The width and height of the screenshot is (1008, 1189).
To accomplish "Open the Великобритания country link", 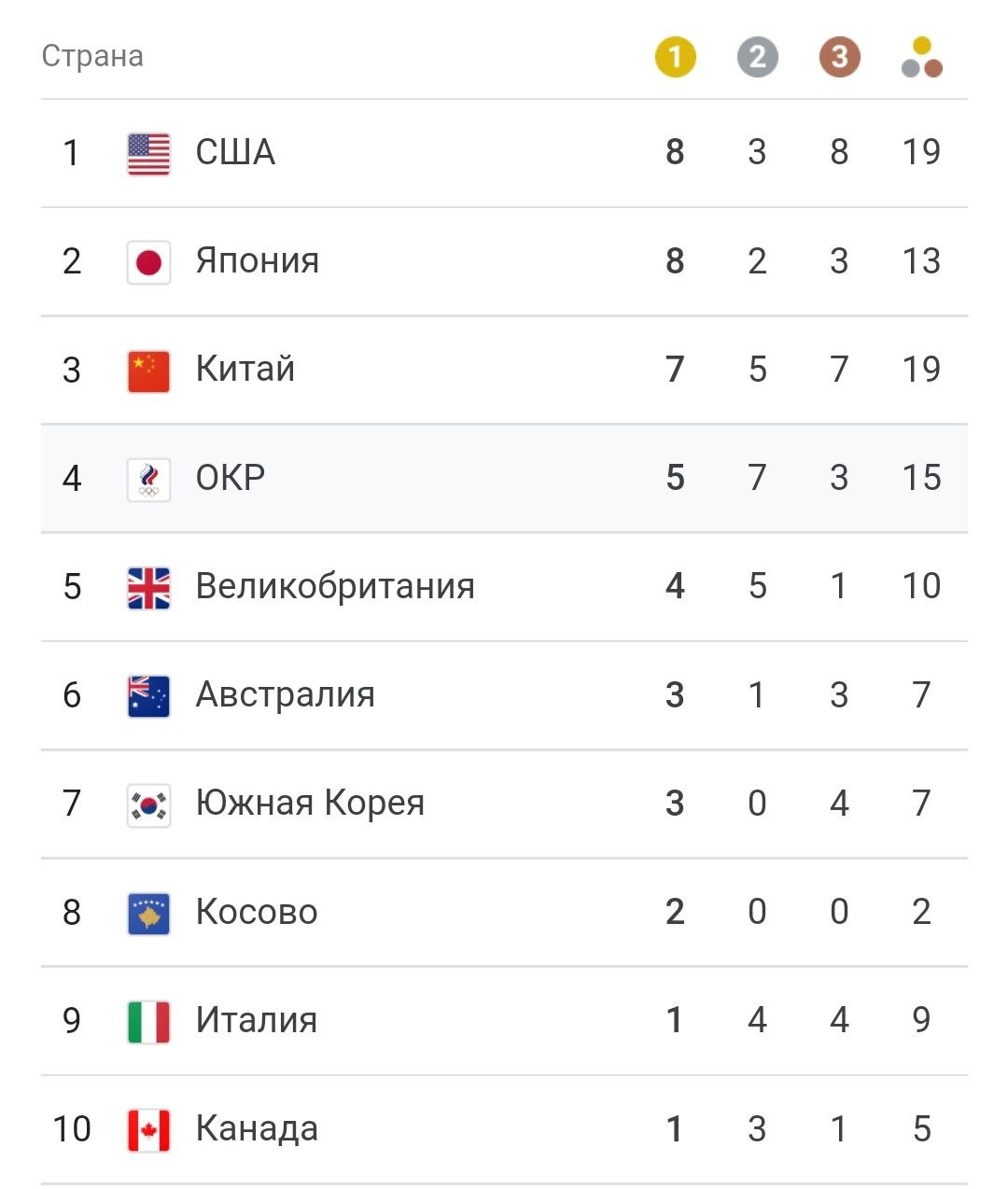I will point(335,586).
